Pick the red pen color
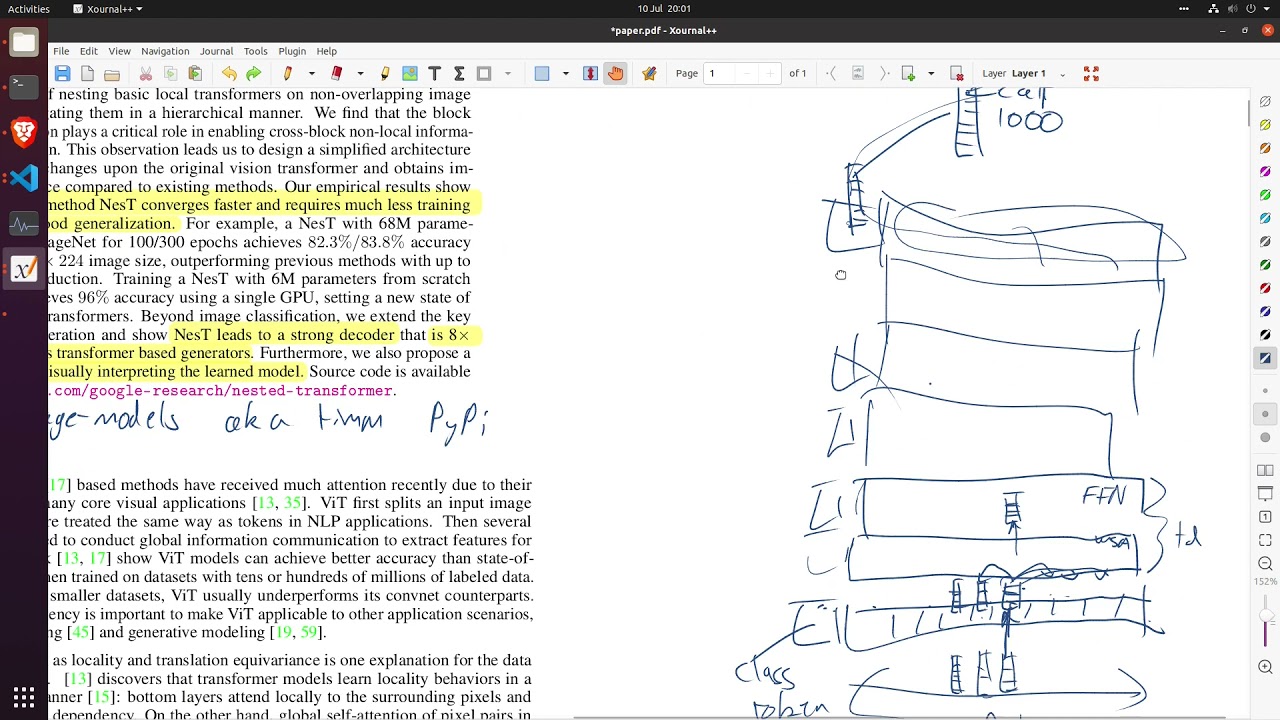 [x=1265, y=288]
